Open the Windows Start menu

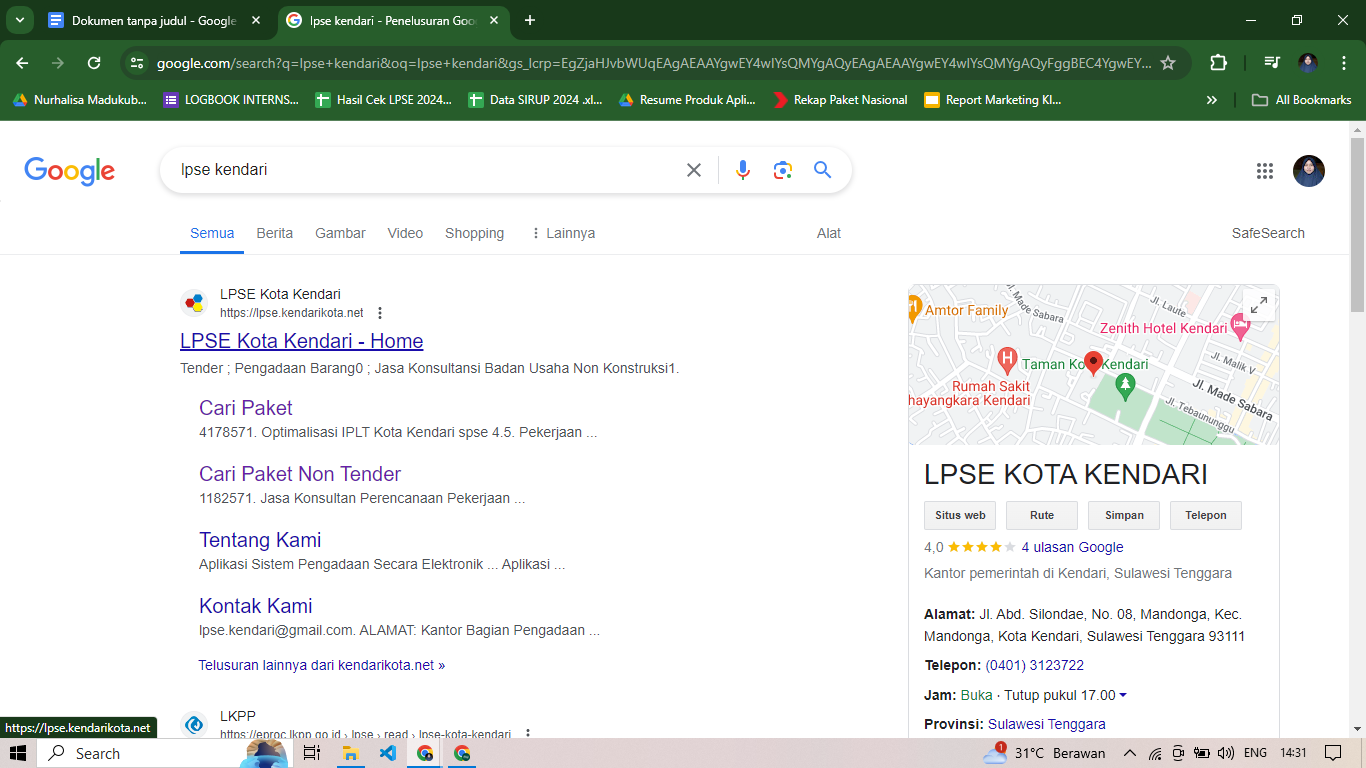tap(18, 753)
